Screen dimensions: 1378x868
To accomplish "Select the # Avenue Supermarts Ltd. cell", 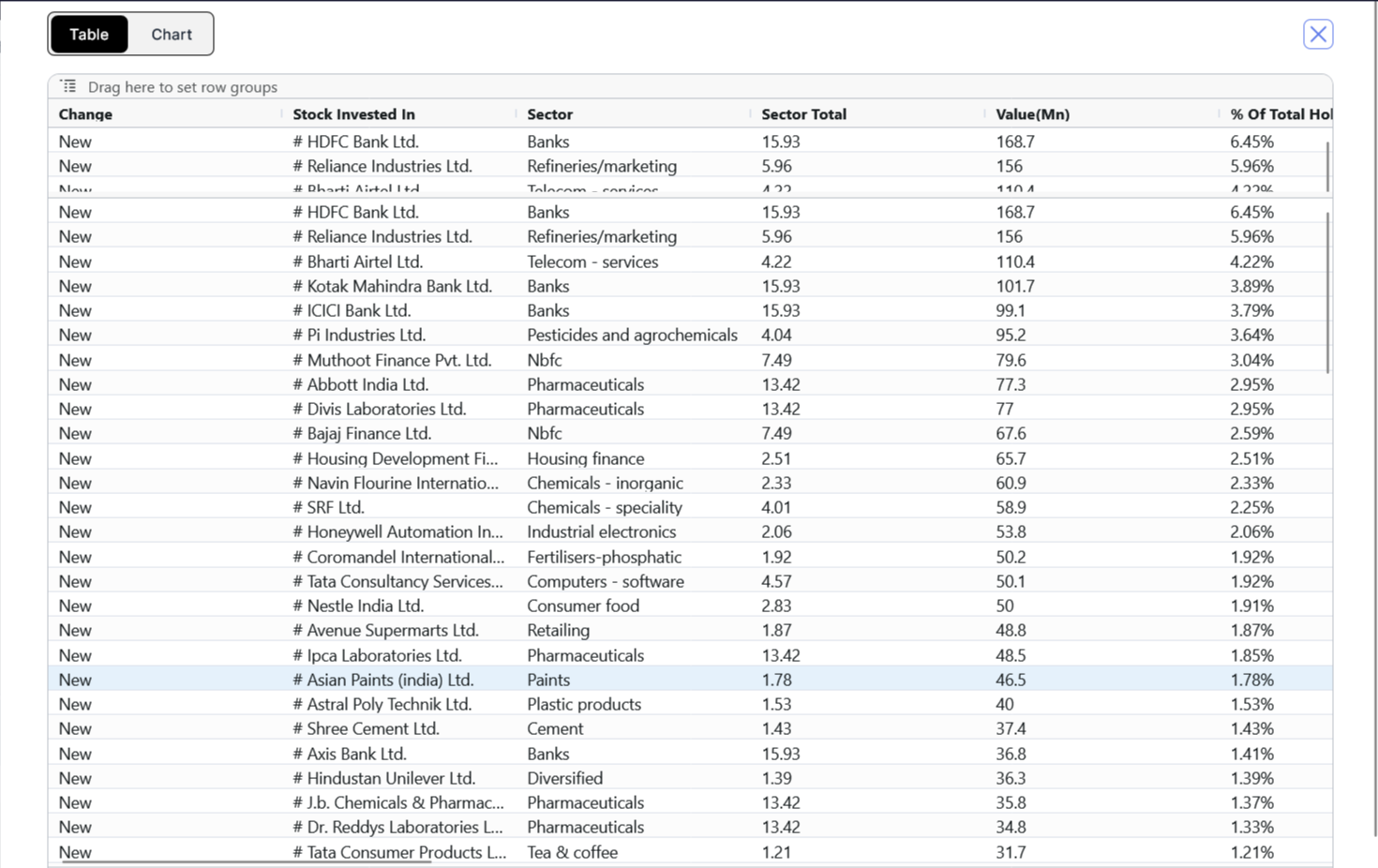I will pos(399,630).
